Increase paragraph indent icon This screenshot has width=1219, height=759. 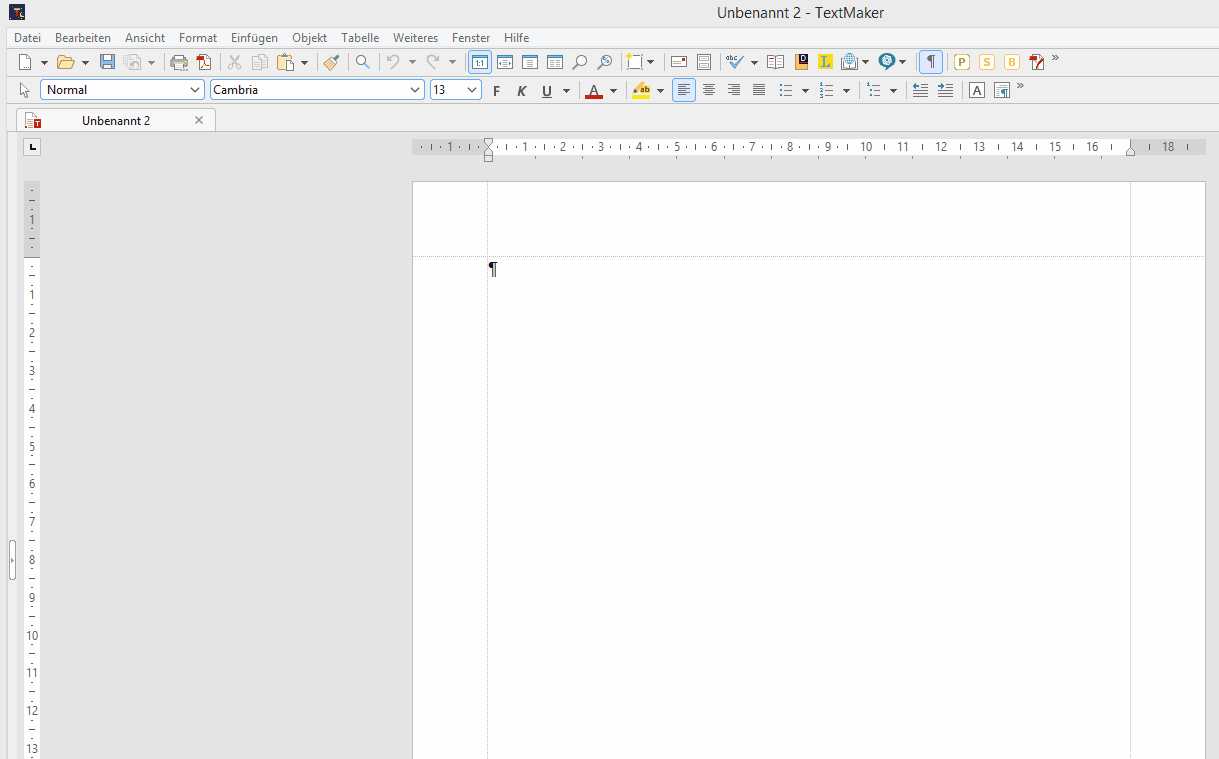pyautogui.click(x=945, y=90)
